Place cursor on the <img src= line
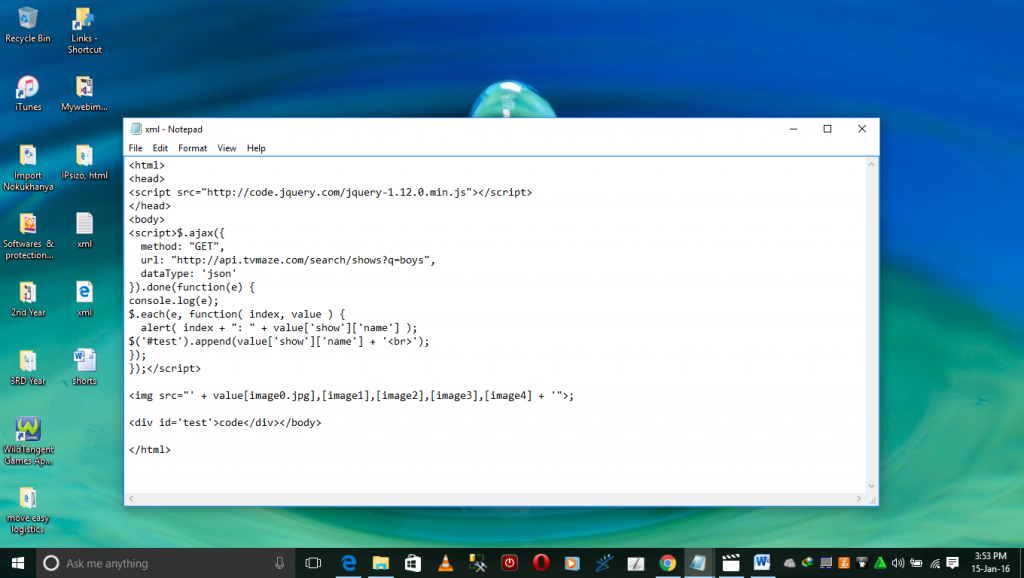Viewport: 1024px width, 578px height. pos(351,395)
